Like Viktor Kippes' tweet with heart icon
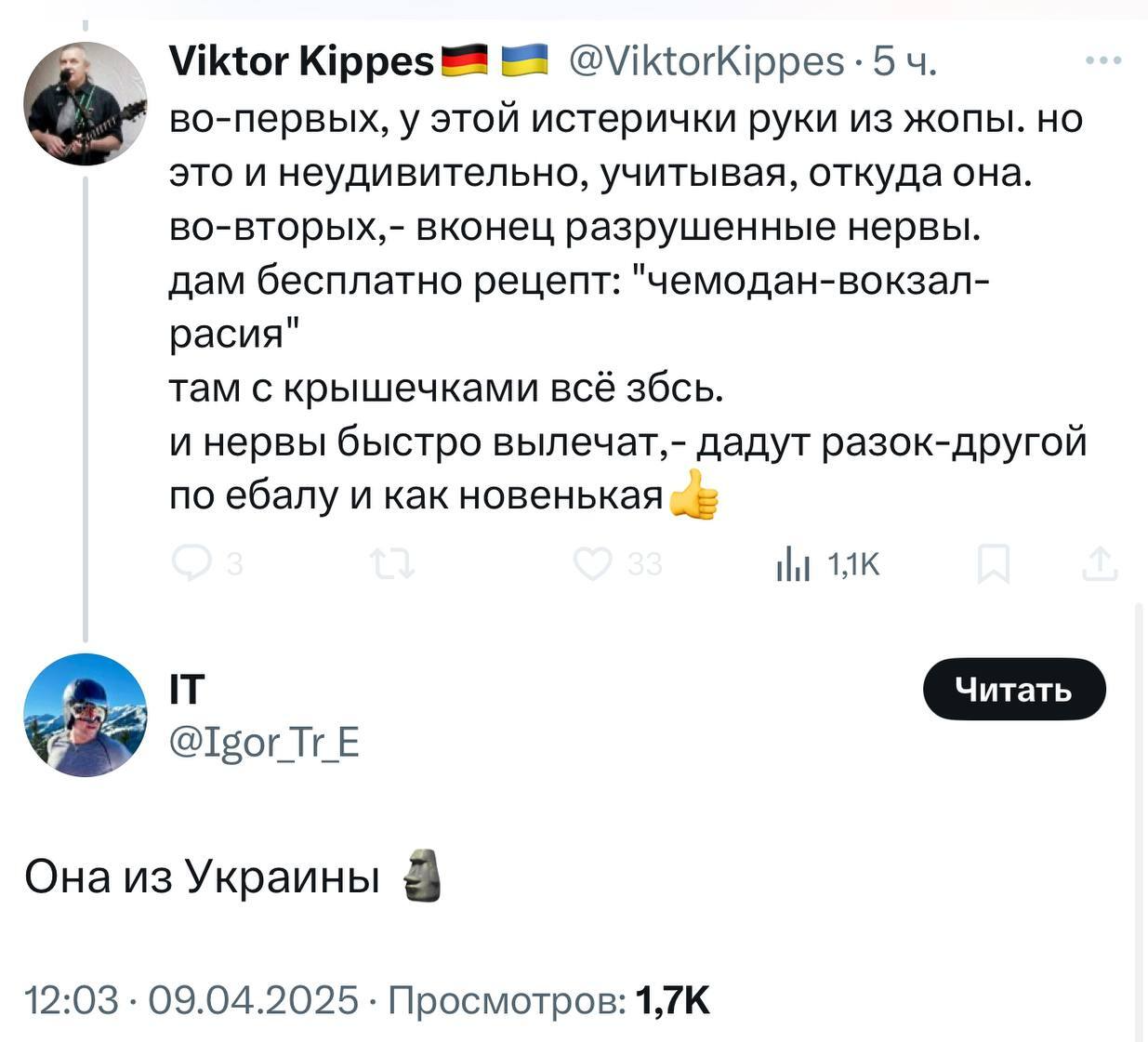The width and height of the screenshot is (1148, 1042). (x=592, y=564)
